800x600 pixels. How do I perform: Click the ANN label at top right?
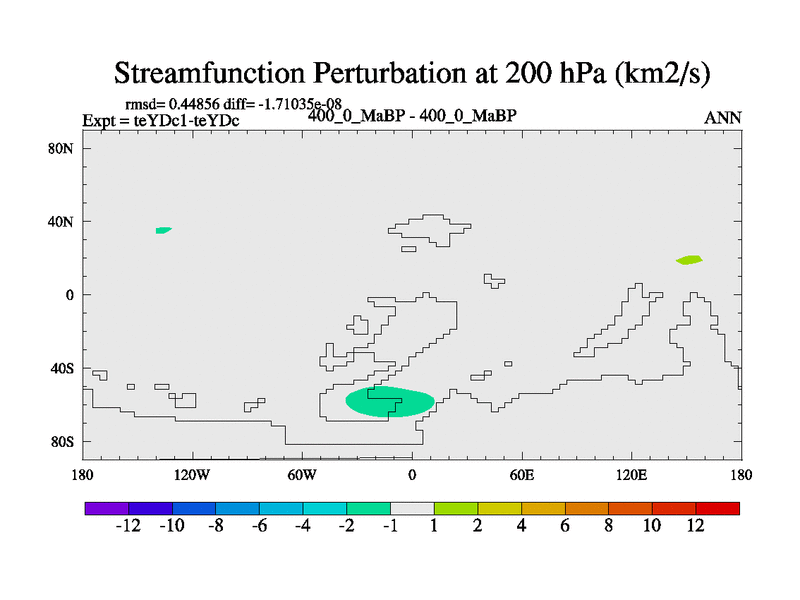723,117
